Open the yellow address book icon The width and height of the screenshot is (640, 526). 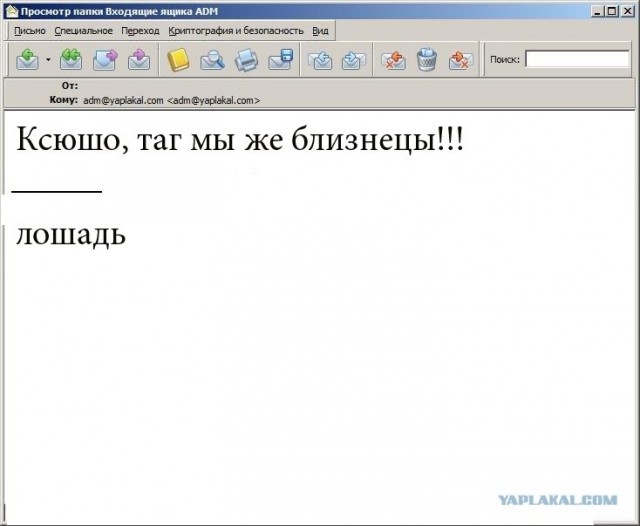click(178, 60)
